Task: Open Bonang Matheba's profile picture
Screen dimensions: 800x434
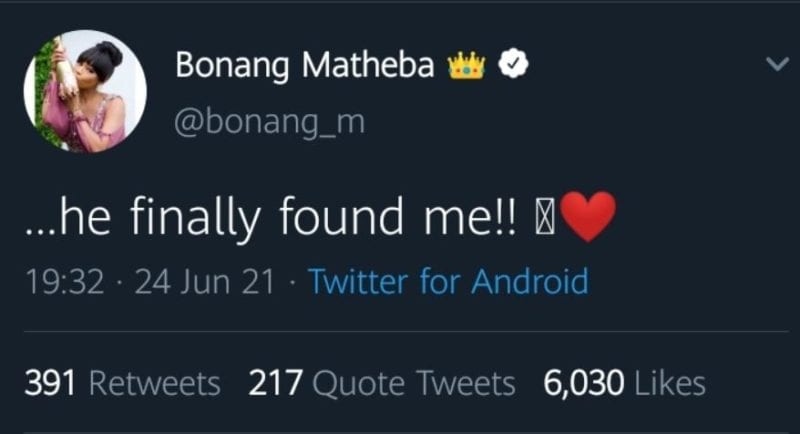Action: point(85,91)
